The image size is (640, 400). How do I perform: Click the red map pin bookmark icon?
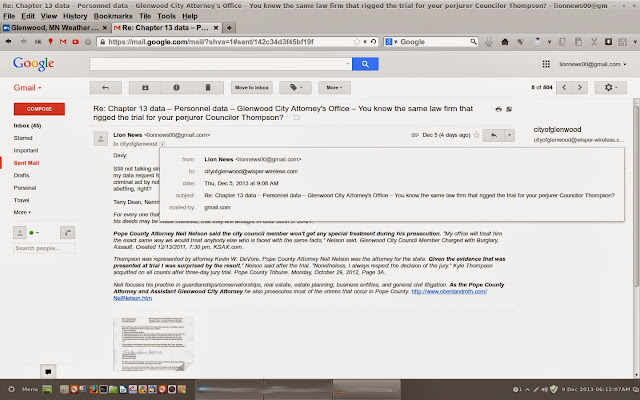click(x=51, y=42)
